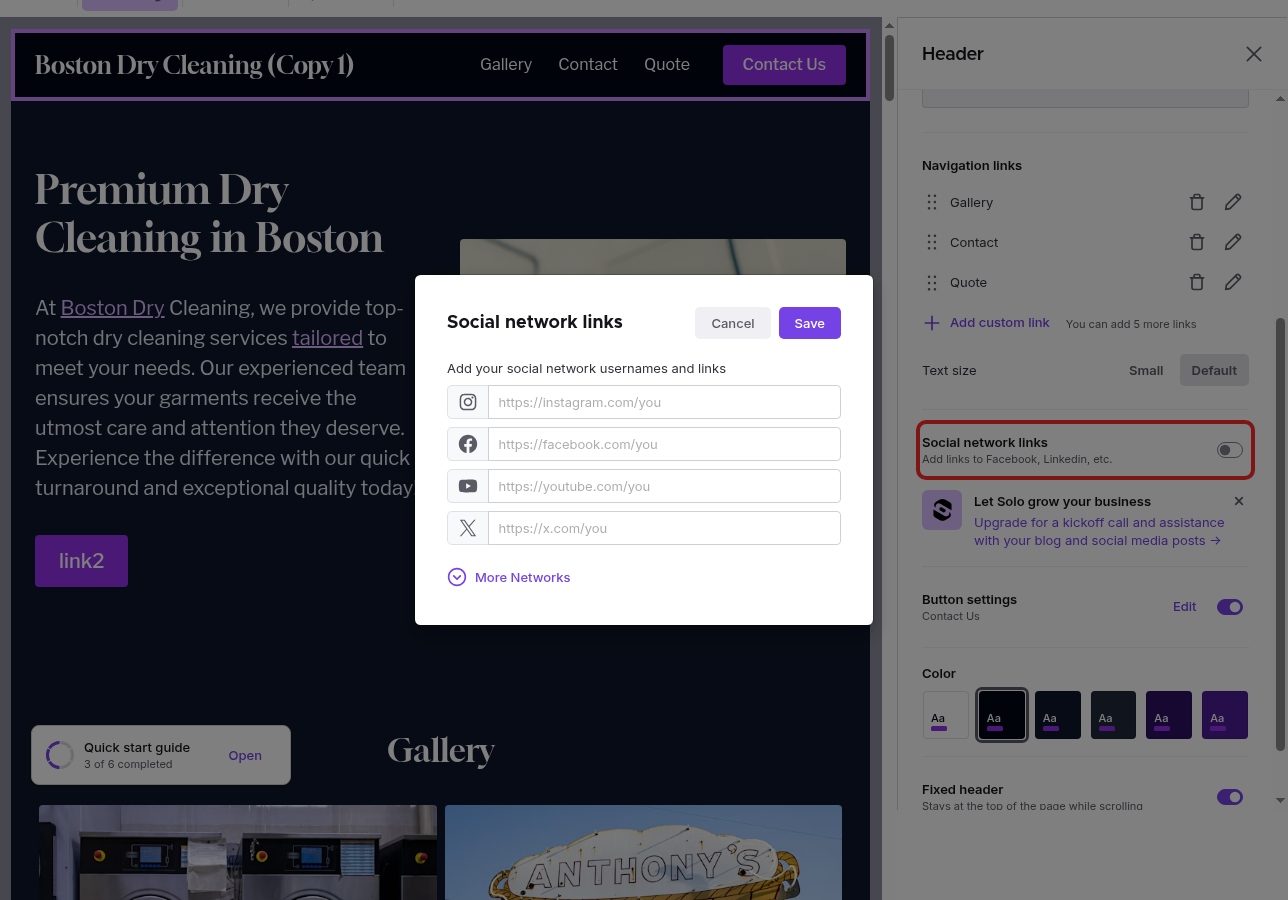Click Contact in the site header menu
The width and height of the screenshot is (1288, 900).
[588, 64]
